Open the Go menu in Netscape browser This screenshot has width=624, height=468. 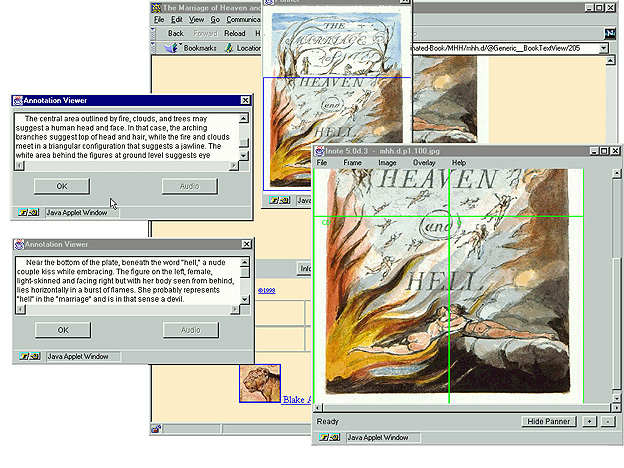pyautogui.click(x=215, y=20)
